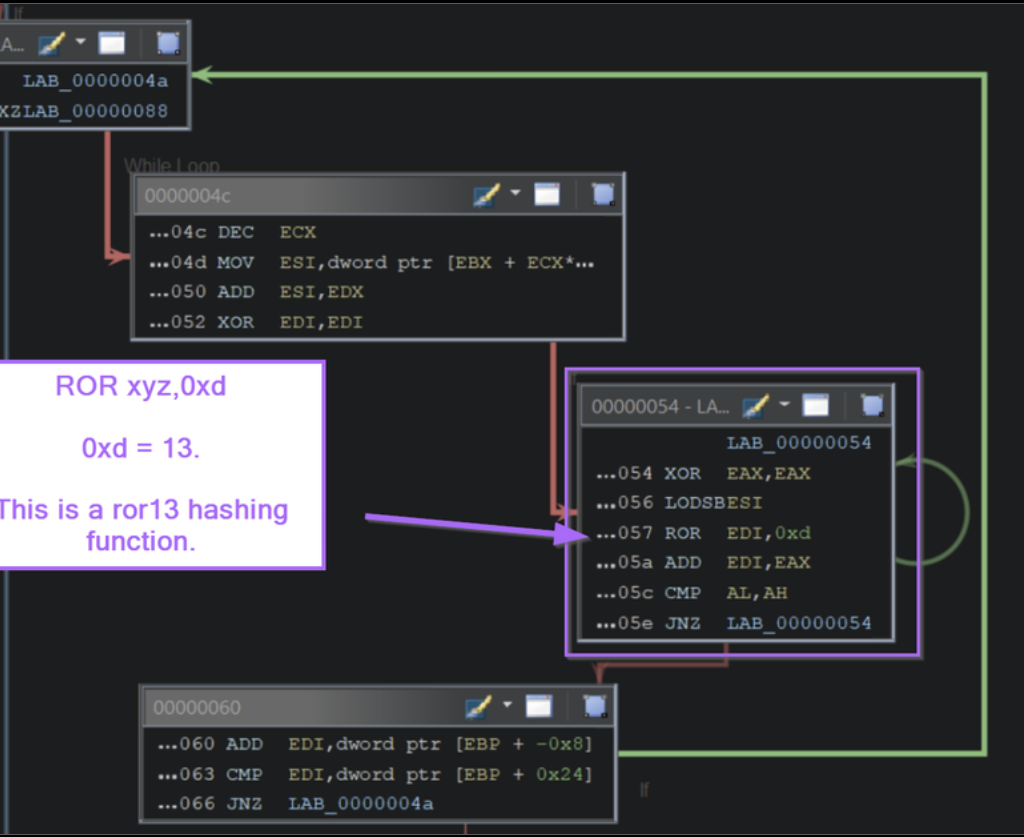View block 0000004c in full window
Viewport: 1024px width, 837px height.
coord(547,193)
